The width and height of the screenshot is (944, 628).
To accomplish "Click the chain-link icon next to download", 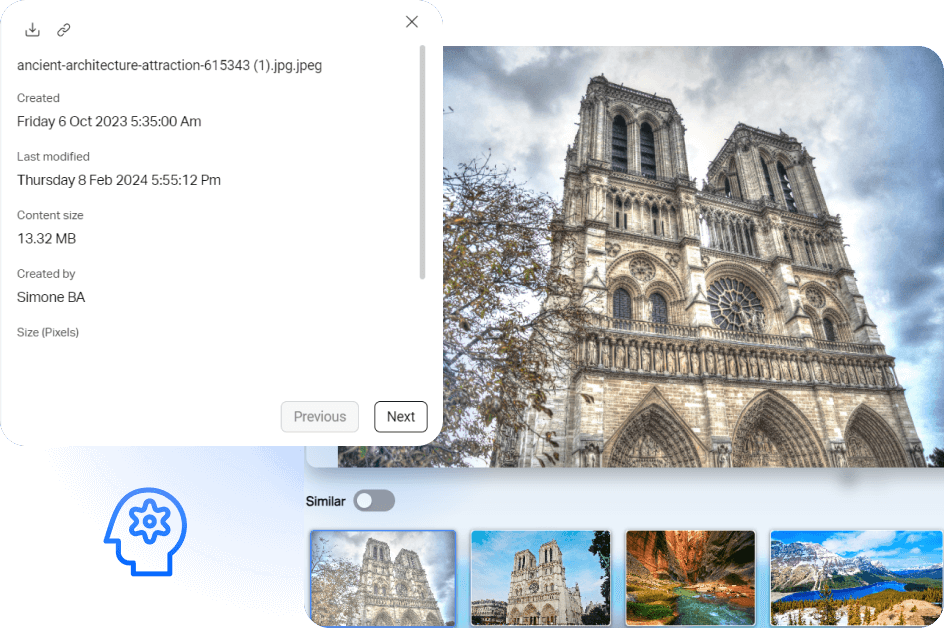I will 63,30.
